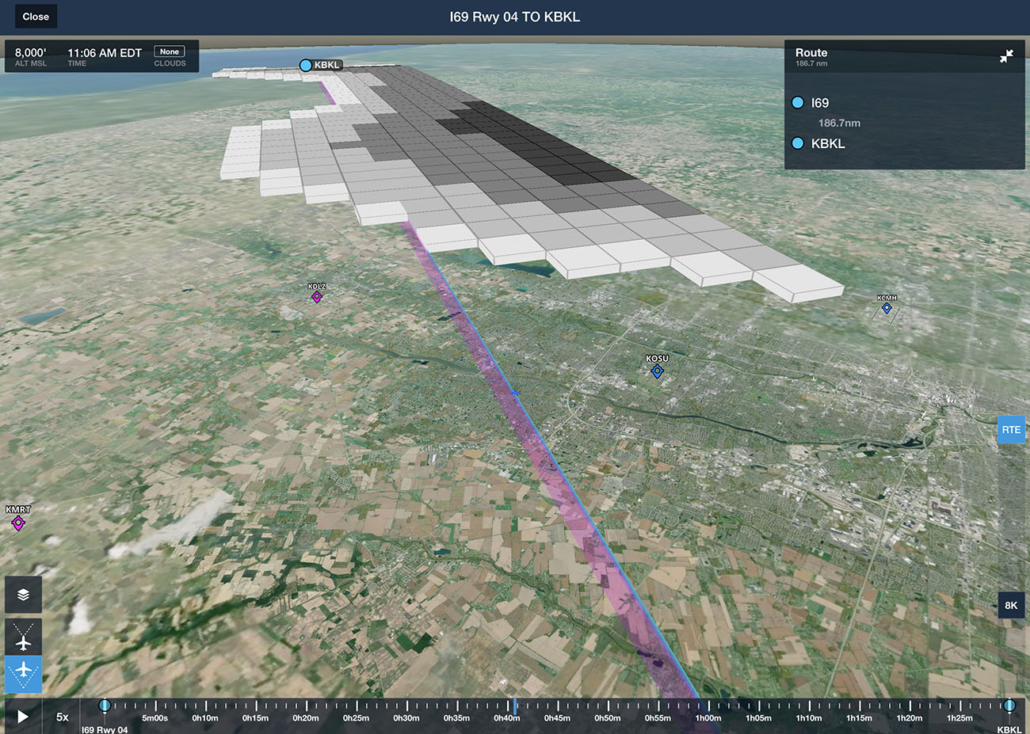1030x734 pixels.
Task: Tap the 8K altitude button
Action: [x=1011, y=605]
